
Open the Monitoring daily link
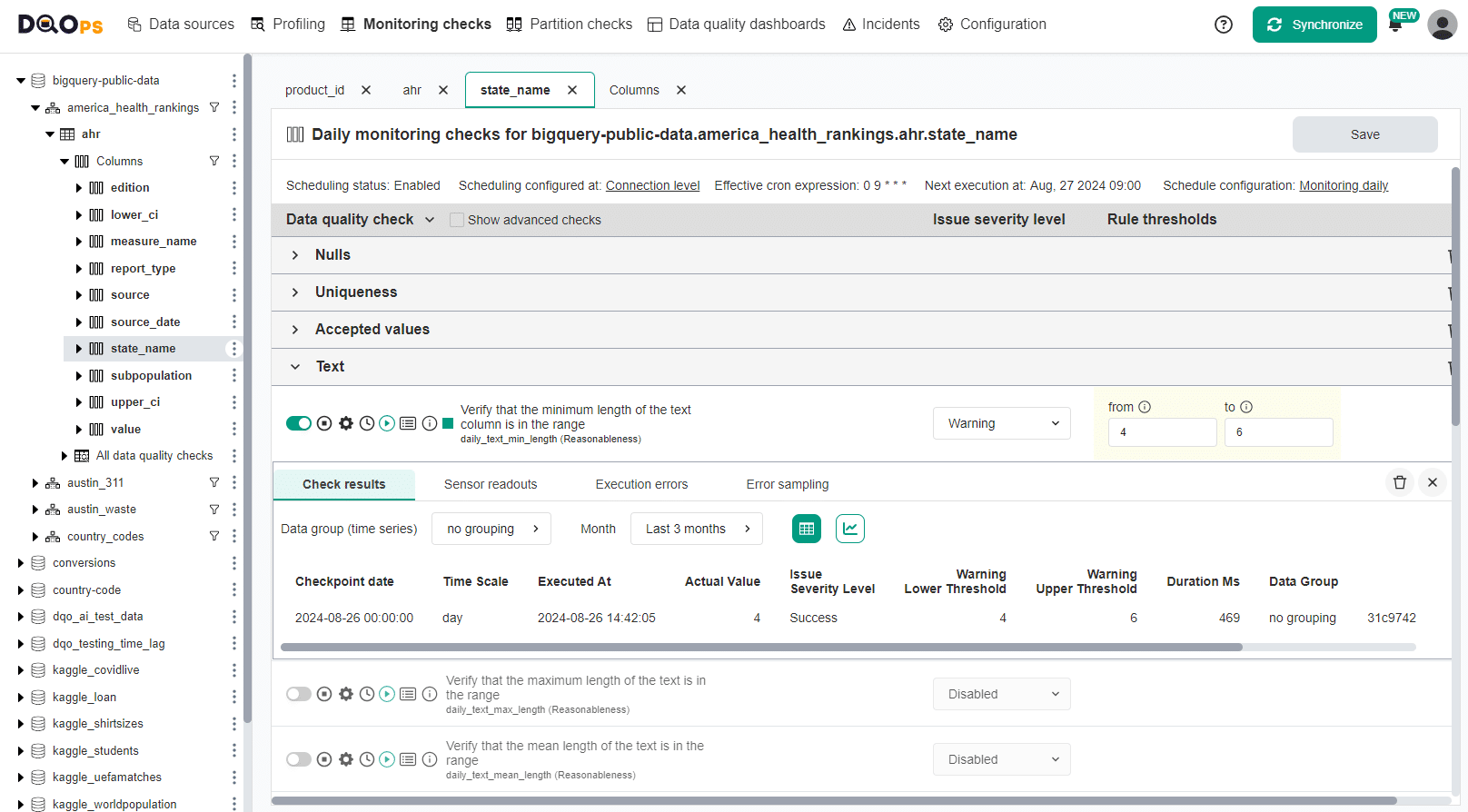pyautogui.click(x=1344, y=185)
